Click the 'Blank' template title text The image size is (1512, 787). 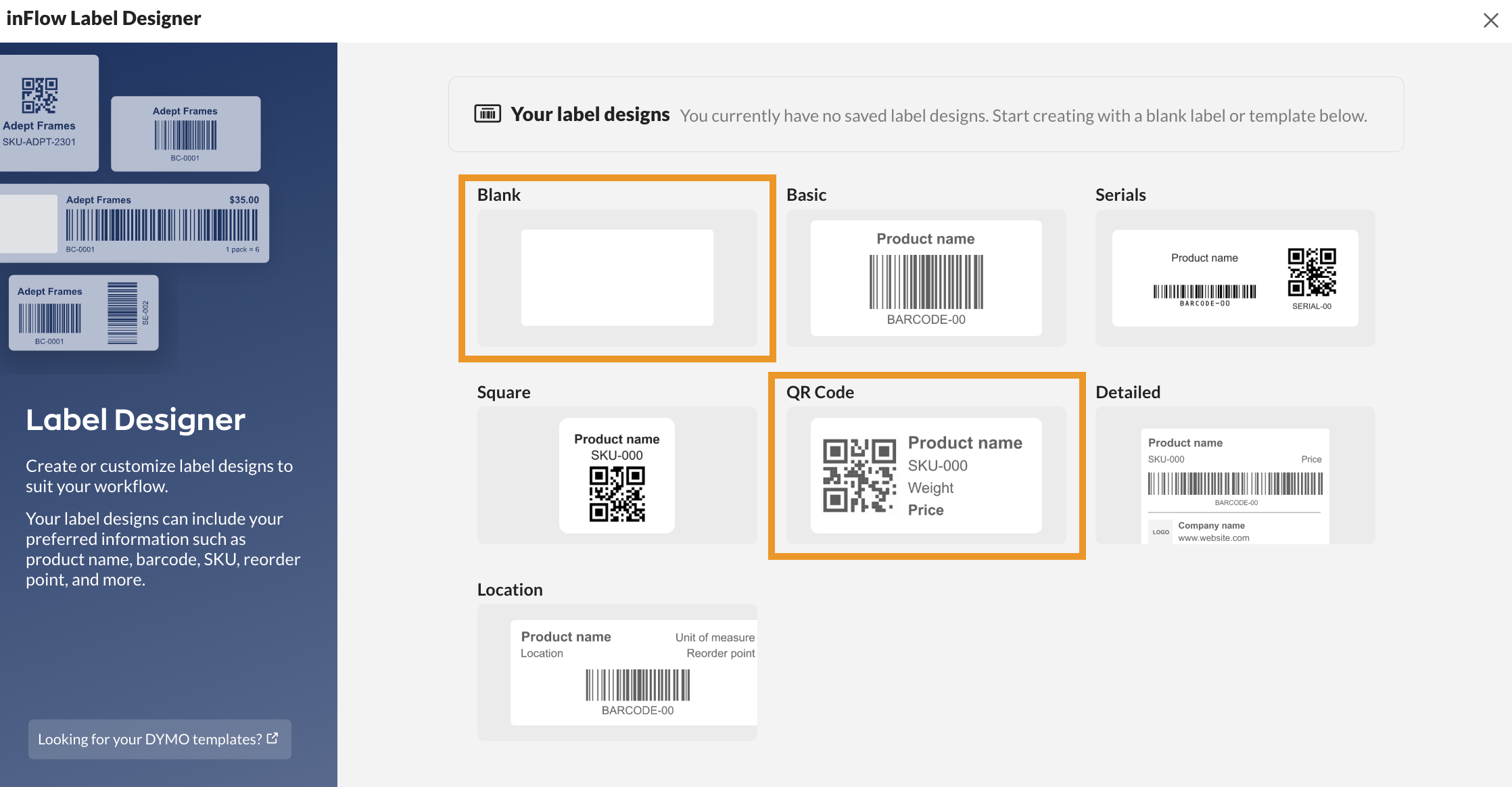[x=499, y=195]
